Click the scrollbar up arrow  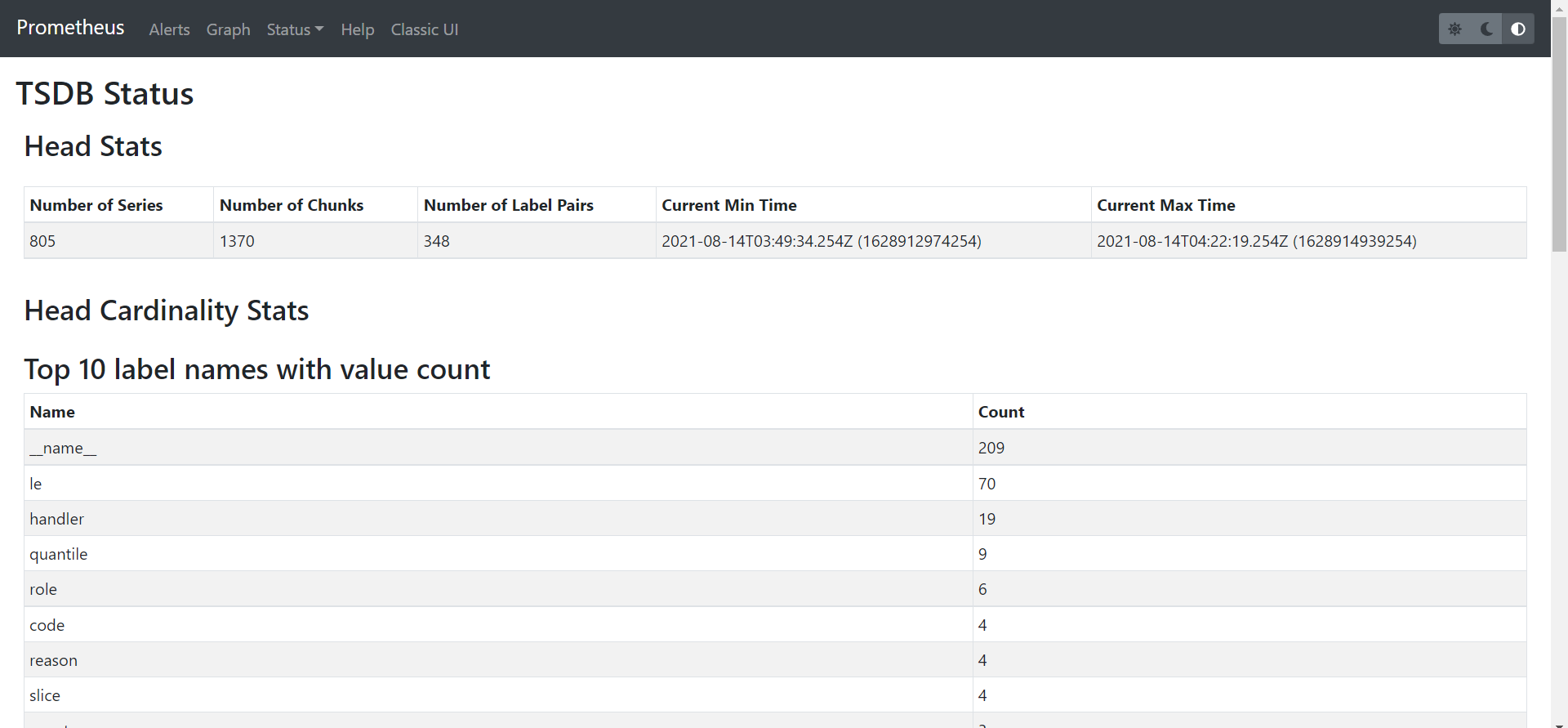coord(1559,7)
